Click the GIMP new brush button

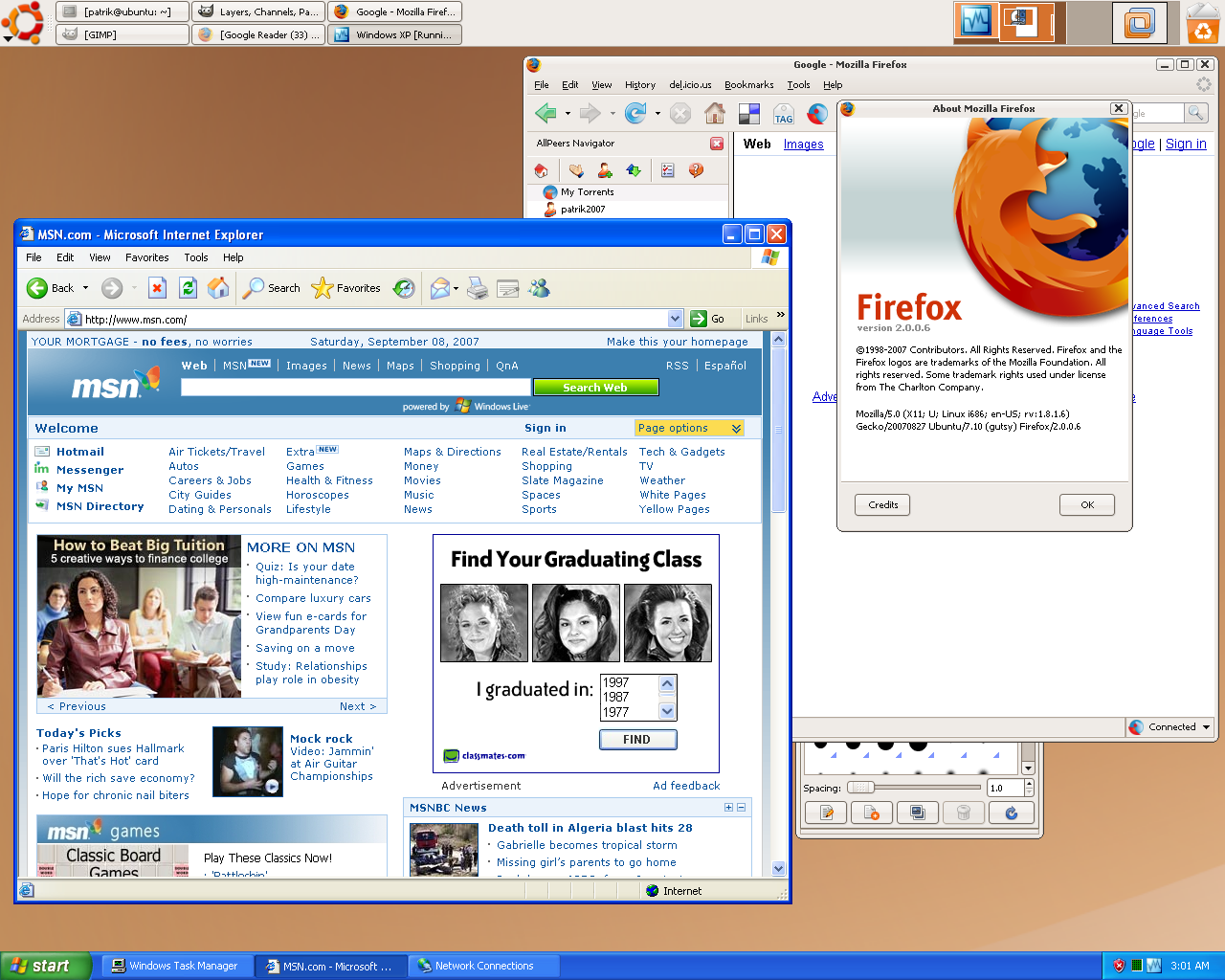pyautogui.click(x=872, y=813)
